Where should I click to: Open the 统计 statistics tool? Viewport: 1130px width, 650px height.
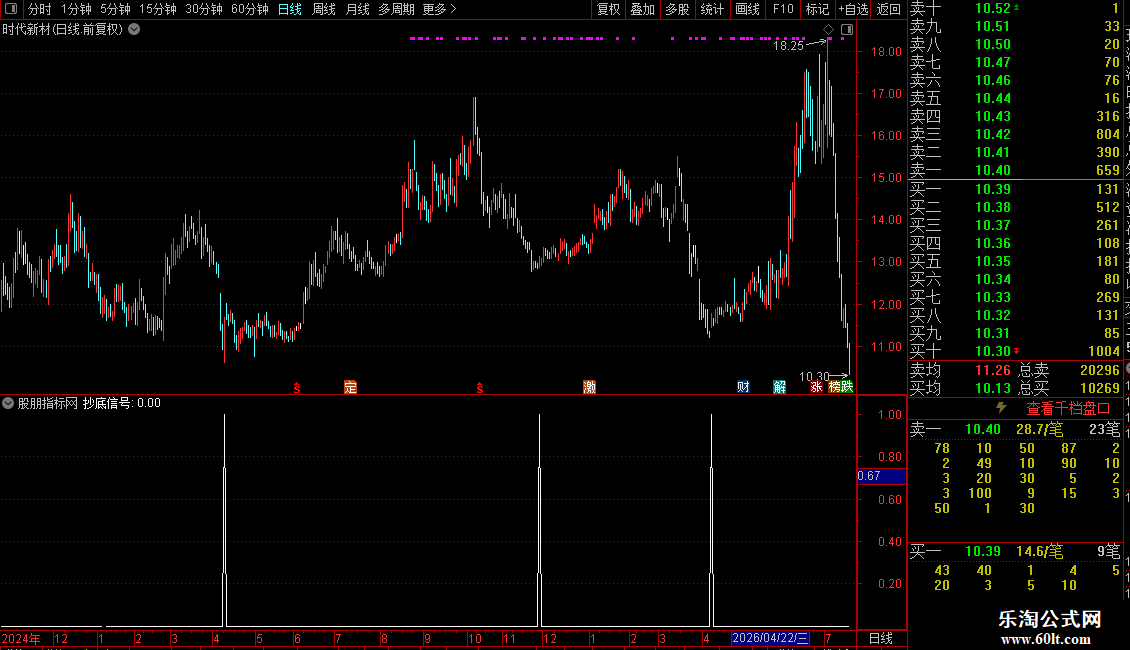(x=712, y=9)
